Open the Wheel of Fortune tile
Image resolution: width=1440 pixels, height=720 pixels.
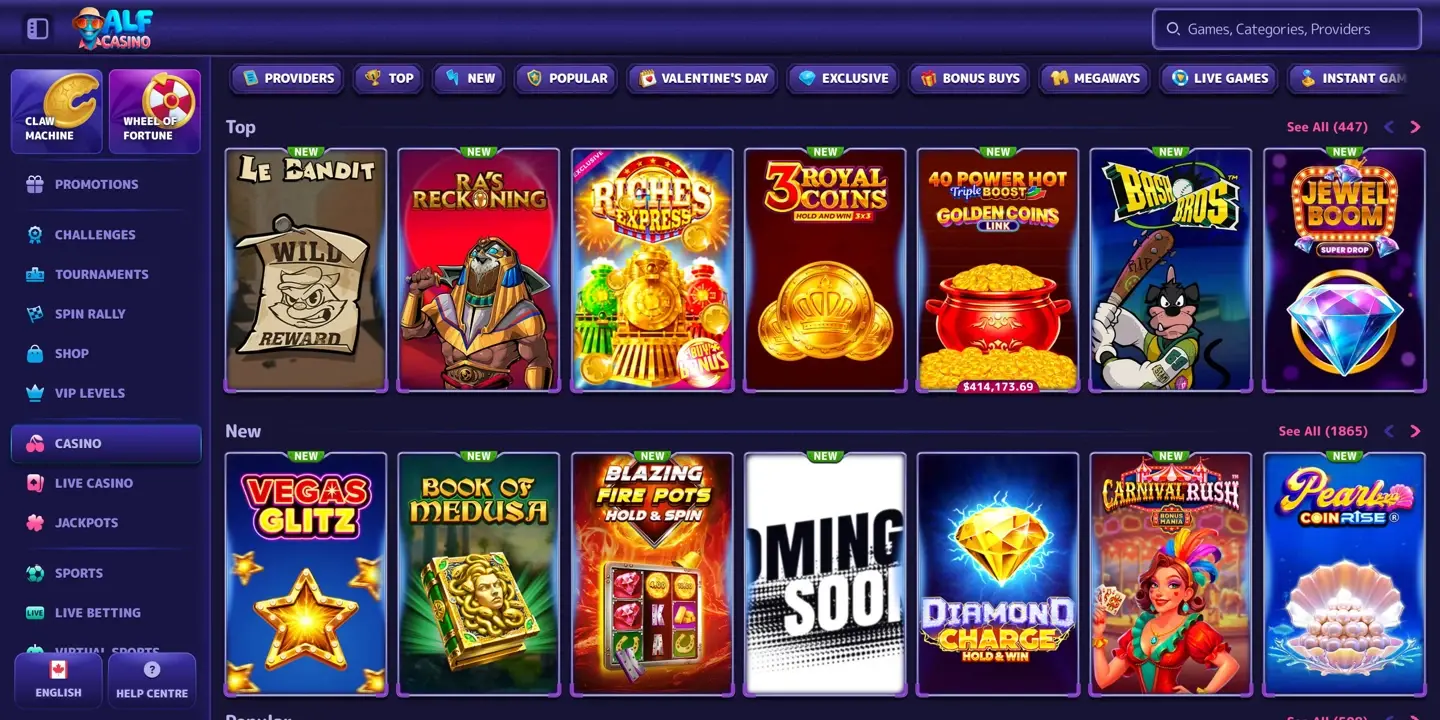[x=155, y=111]
